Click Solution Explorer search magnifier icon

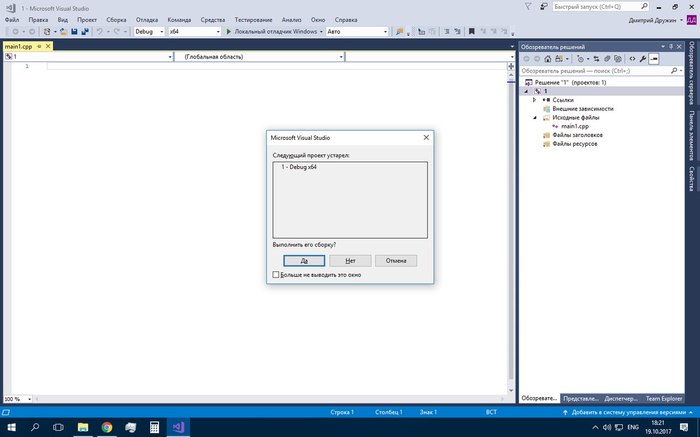tap(674, 71)
